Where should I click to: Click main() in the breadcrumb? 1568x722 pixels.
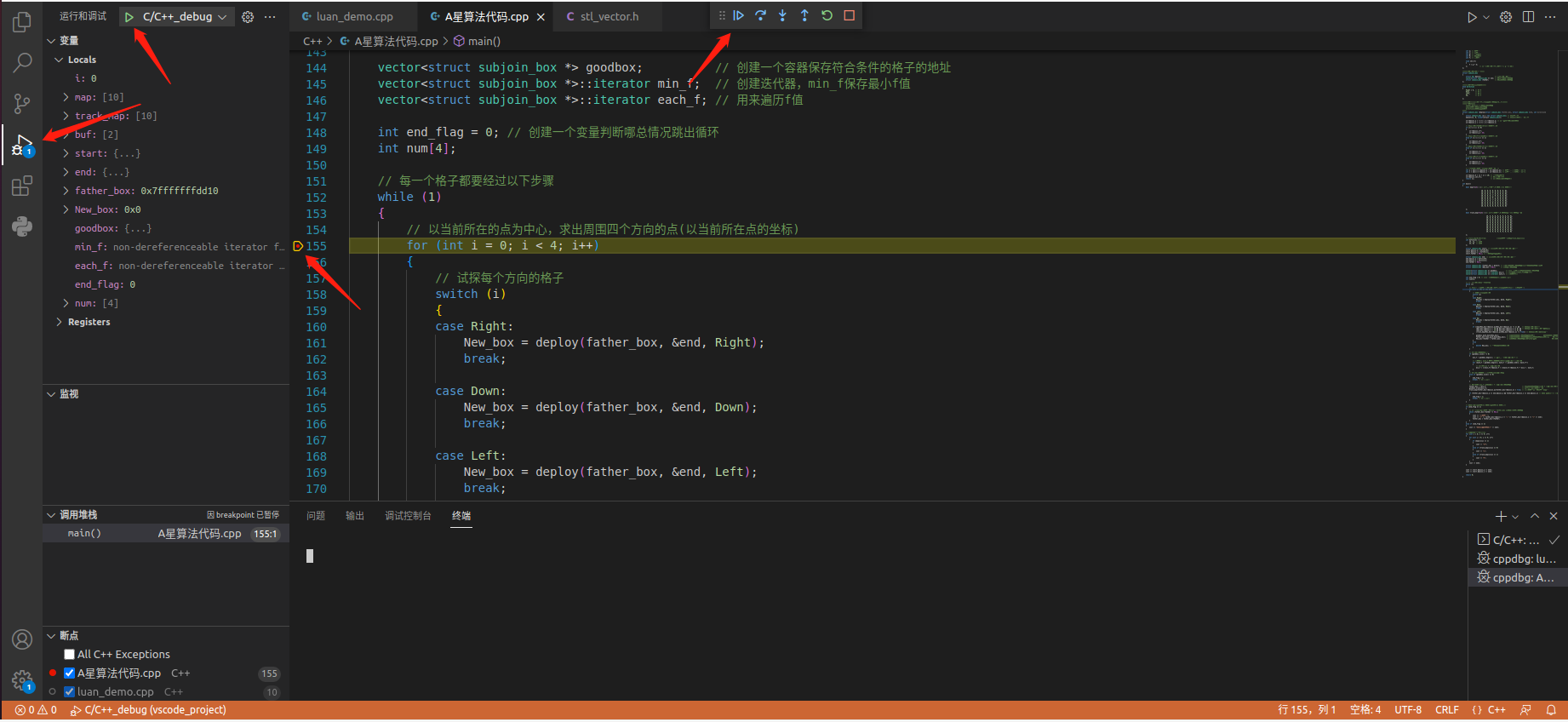click(x=478, y=41)
